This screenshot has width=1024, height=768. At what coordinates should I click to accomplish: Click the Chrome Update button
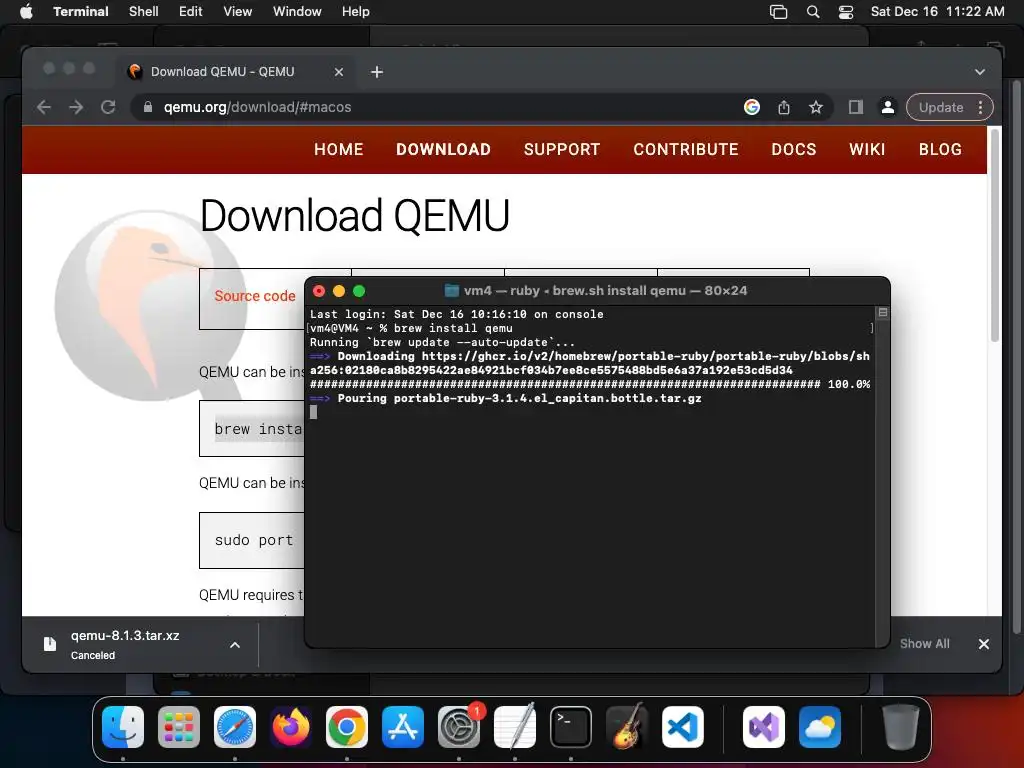940,107
